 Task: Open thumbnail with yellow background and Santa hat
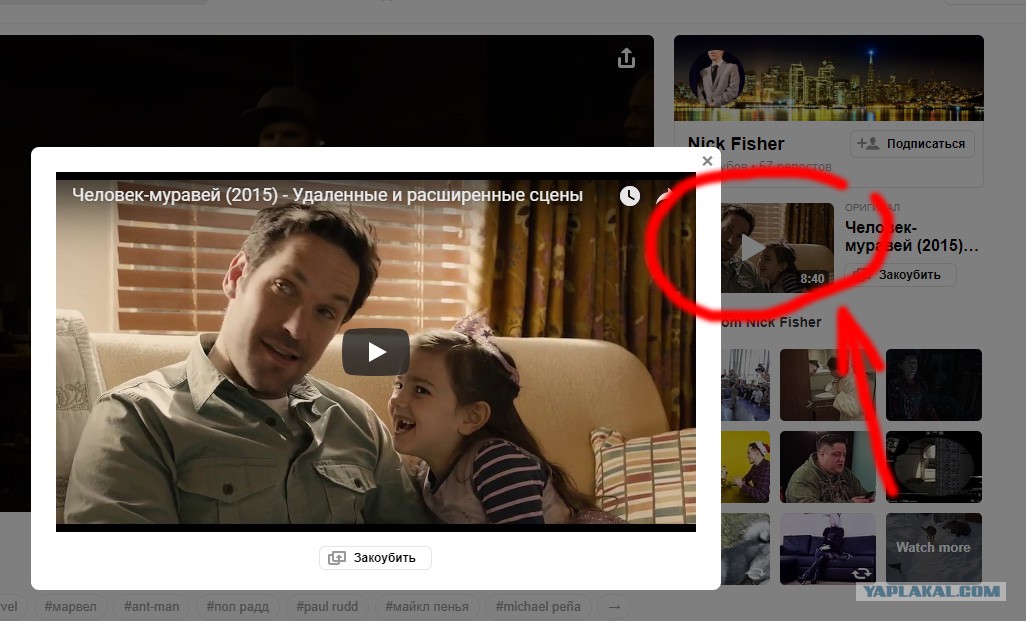point(745,467)
